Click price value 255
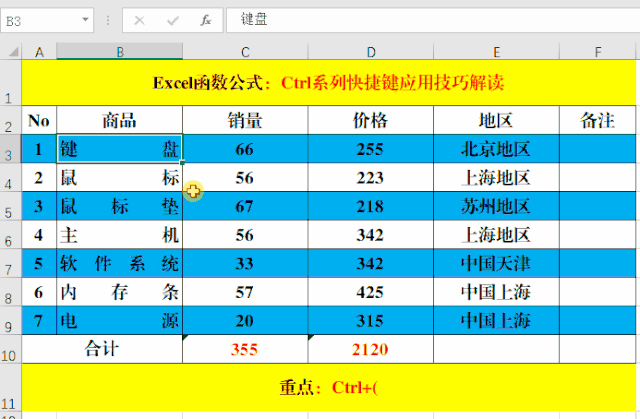 click(371, 149)
